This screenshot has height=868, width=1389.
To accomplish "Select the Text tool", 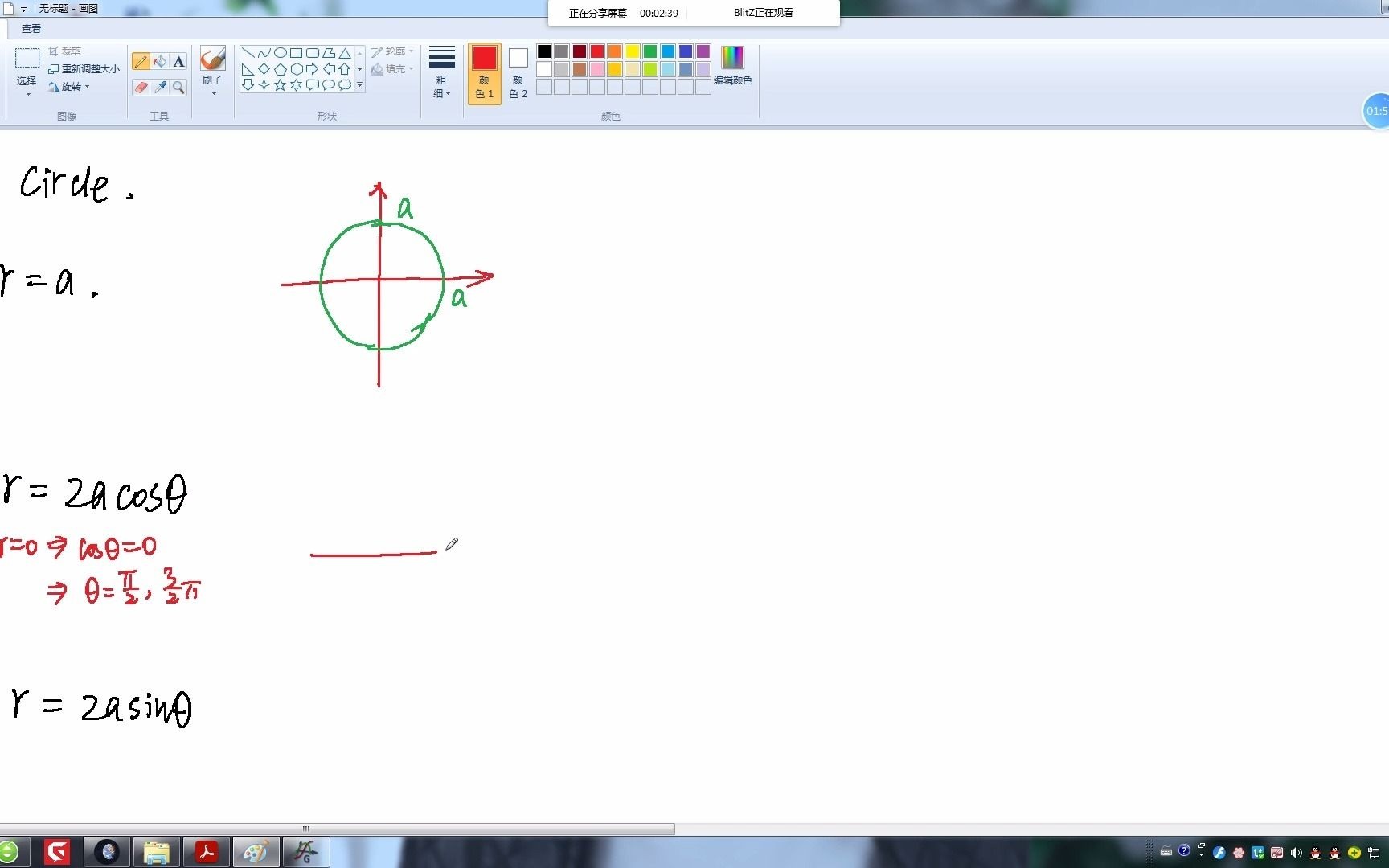I will click(x=178, y=60).
